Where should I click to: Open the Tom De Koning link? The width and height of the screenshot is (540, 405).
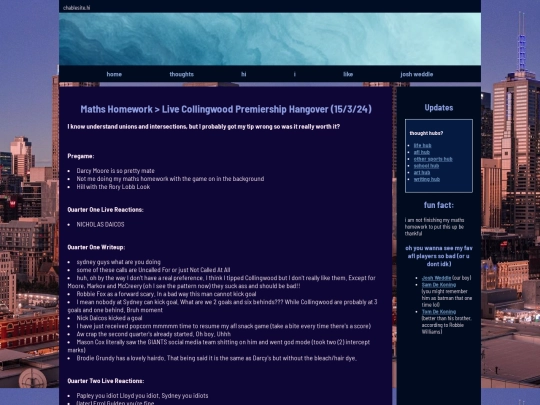point(439,311)
